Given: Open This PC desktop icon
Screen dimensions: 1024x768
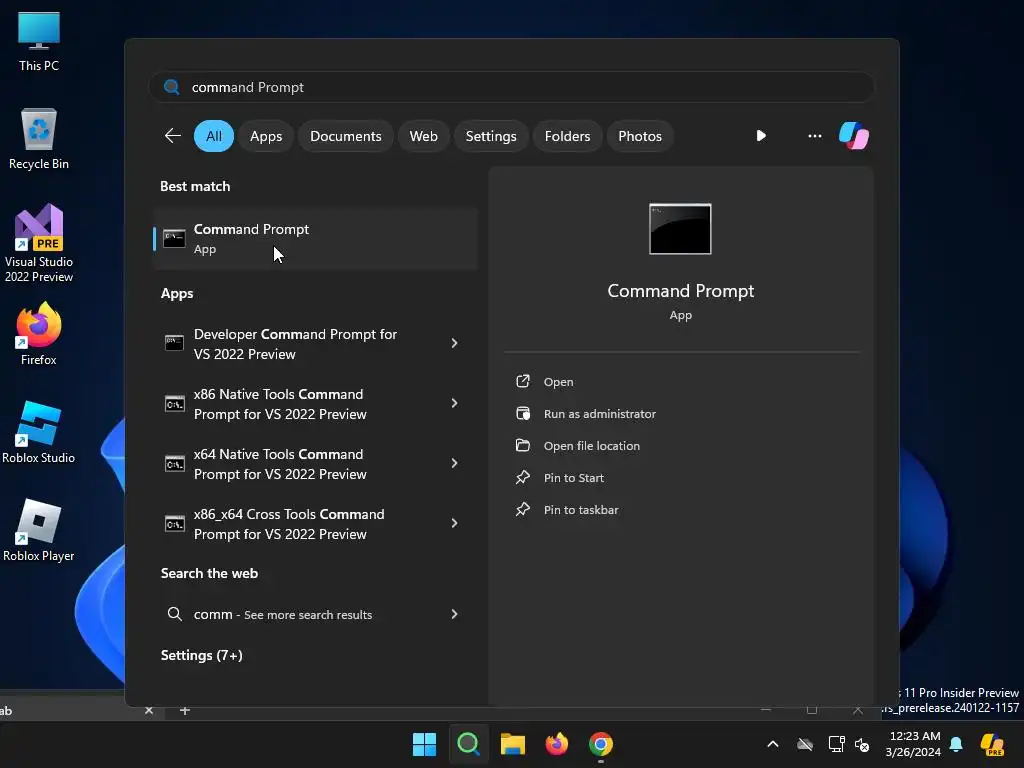Looking at the screenshot, I should click(x=39, y=42).
